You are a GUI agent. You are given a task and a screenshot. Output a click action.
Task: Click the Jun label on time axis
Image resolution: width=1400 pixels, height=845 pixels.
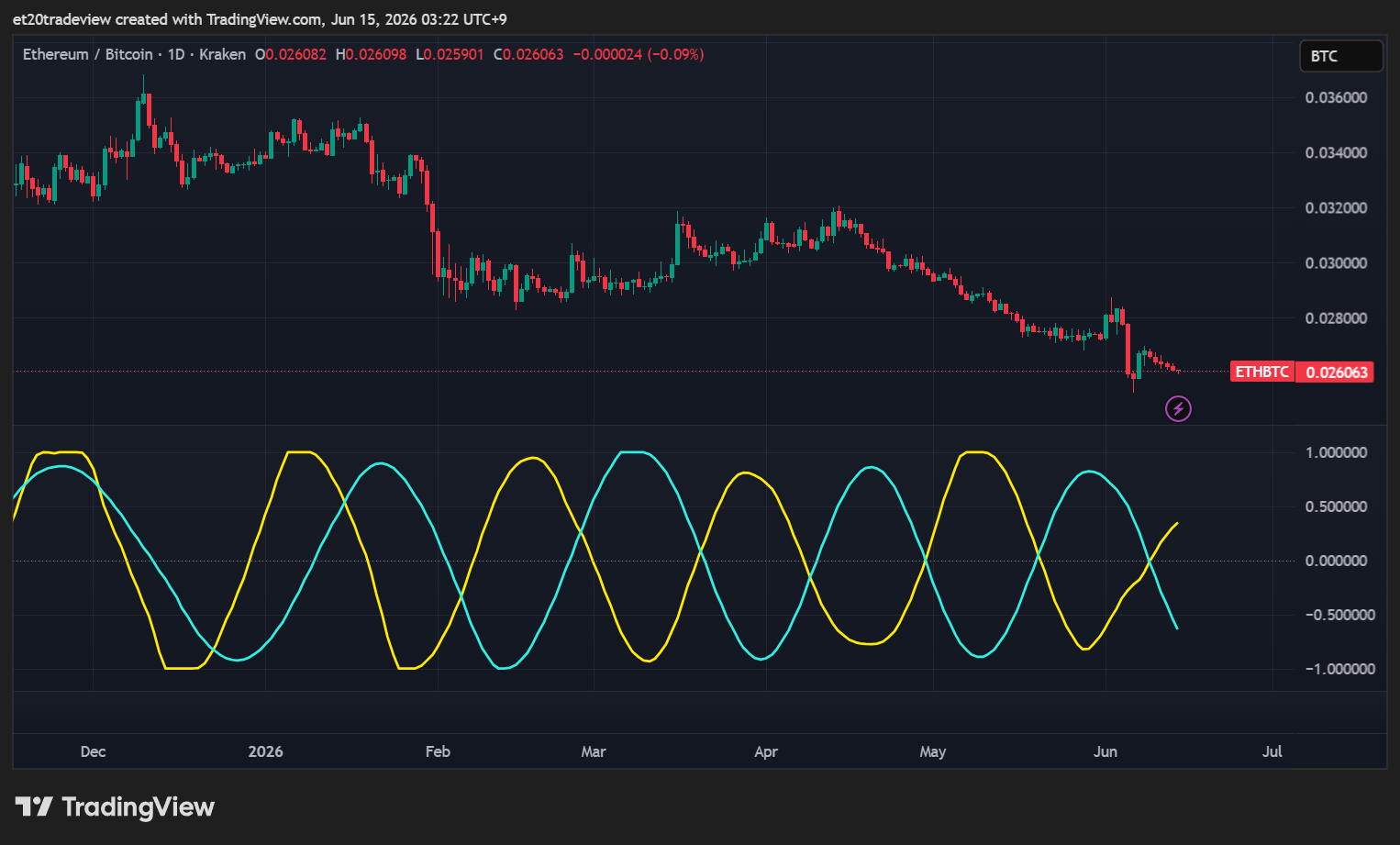point(1106,751)
